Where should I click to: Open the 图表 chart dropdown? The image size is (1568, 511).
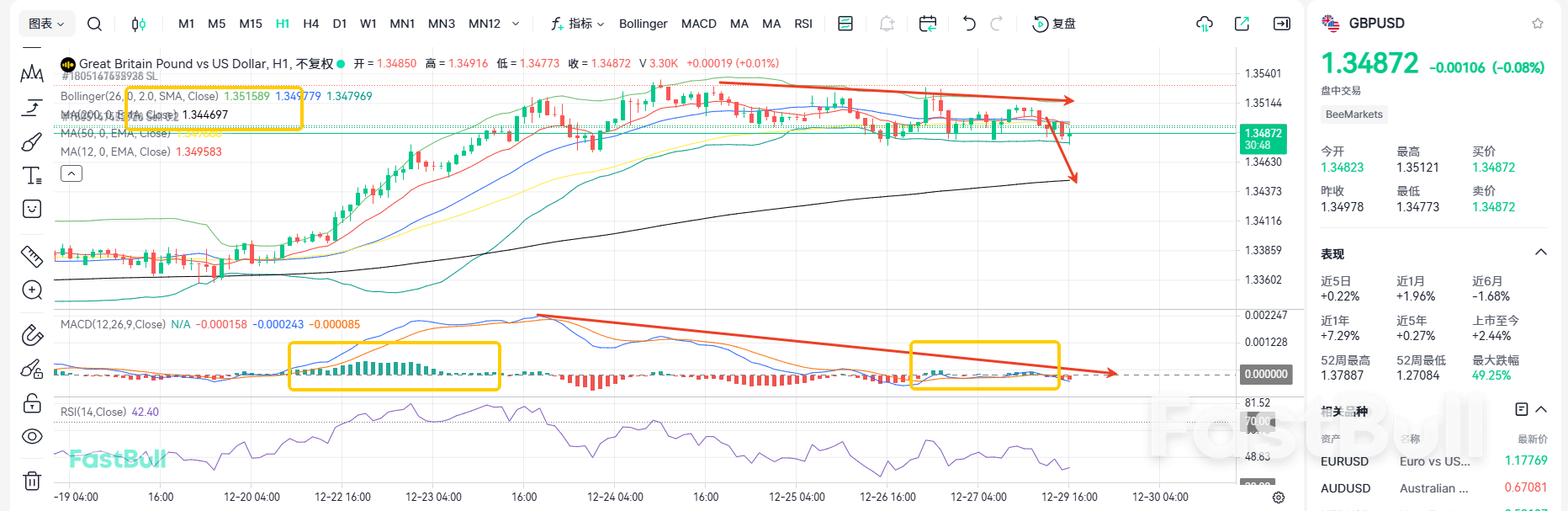pos(46,24)
